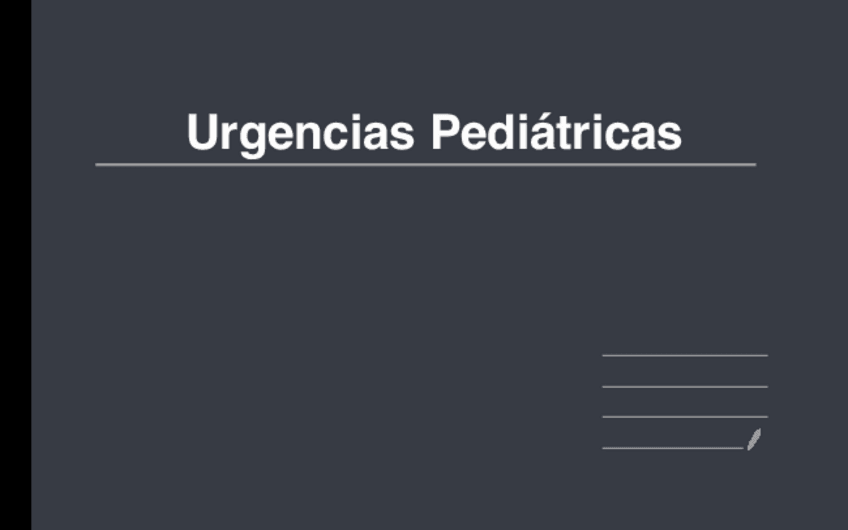The image size is (848, 530).
Task: Click the right end of the top note line
Action: tap(765, 355)
